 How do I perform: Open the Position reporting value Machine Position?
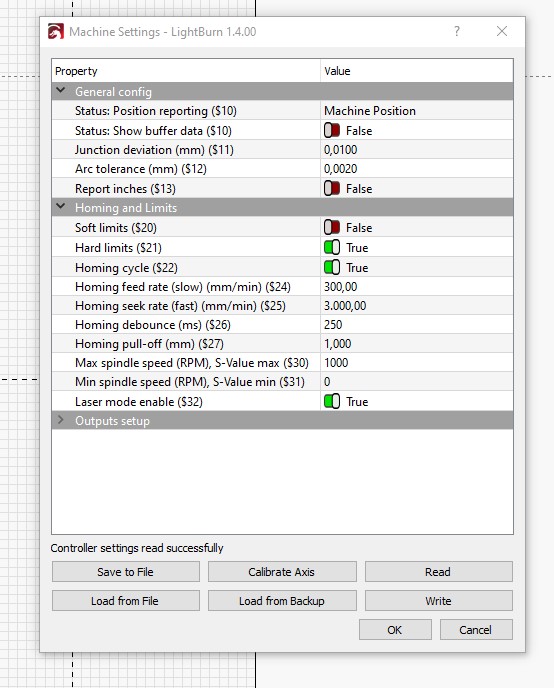370,111
